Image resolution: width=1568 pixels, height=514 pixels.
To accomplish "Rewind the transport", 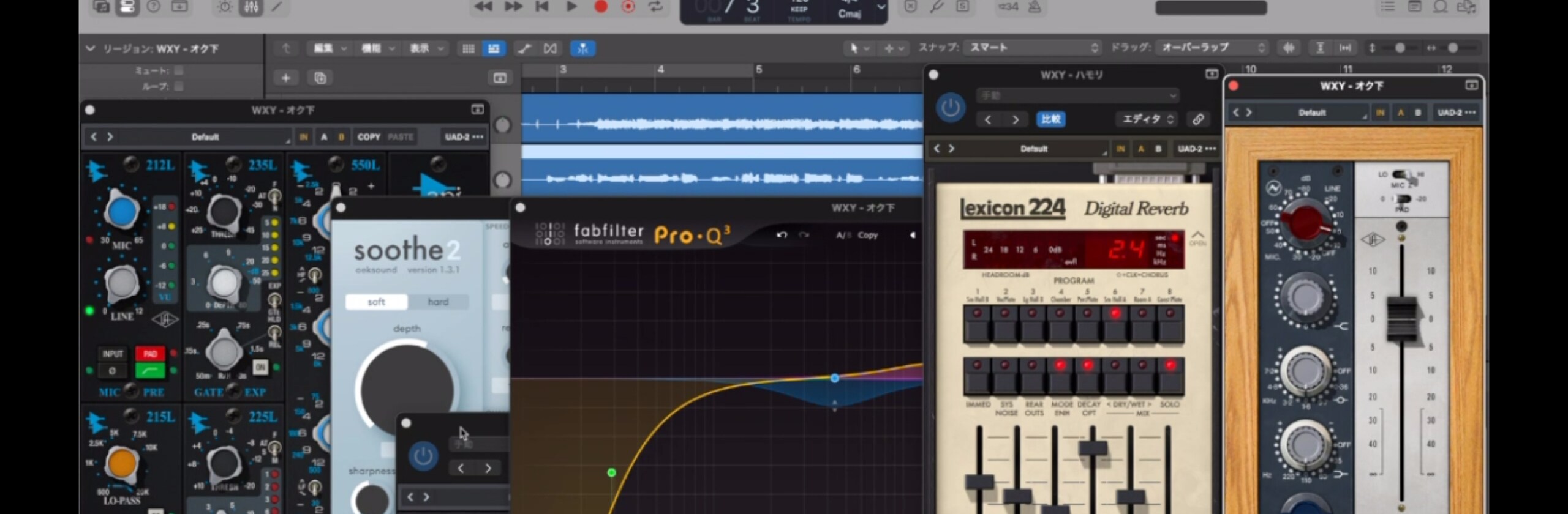I will click(483, 7).
